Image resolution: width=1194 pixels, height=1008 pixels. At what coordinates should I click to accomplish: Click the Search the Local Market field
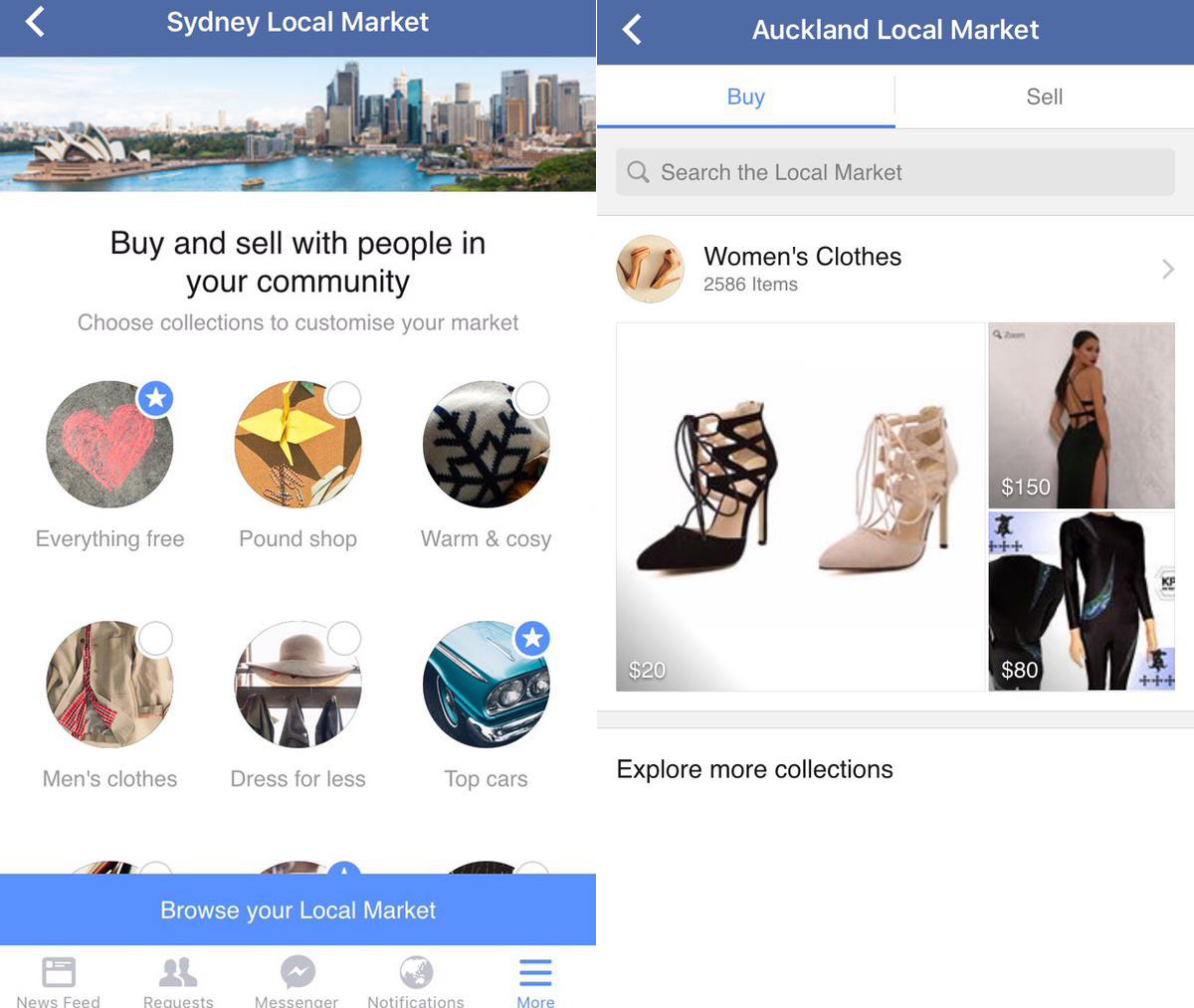tap(895, 172)
